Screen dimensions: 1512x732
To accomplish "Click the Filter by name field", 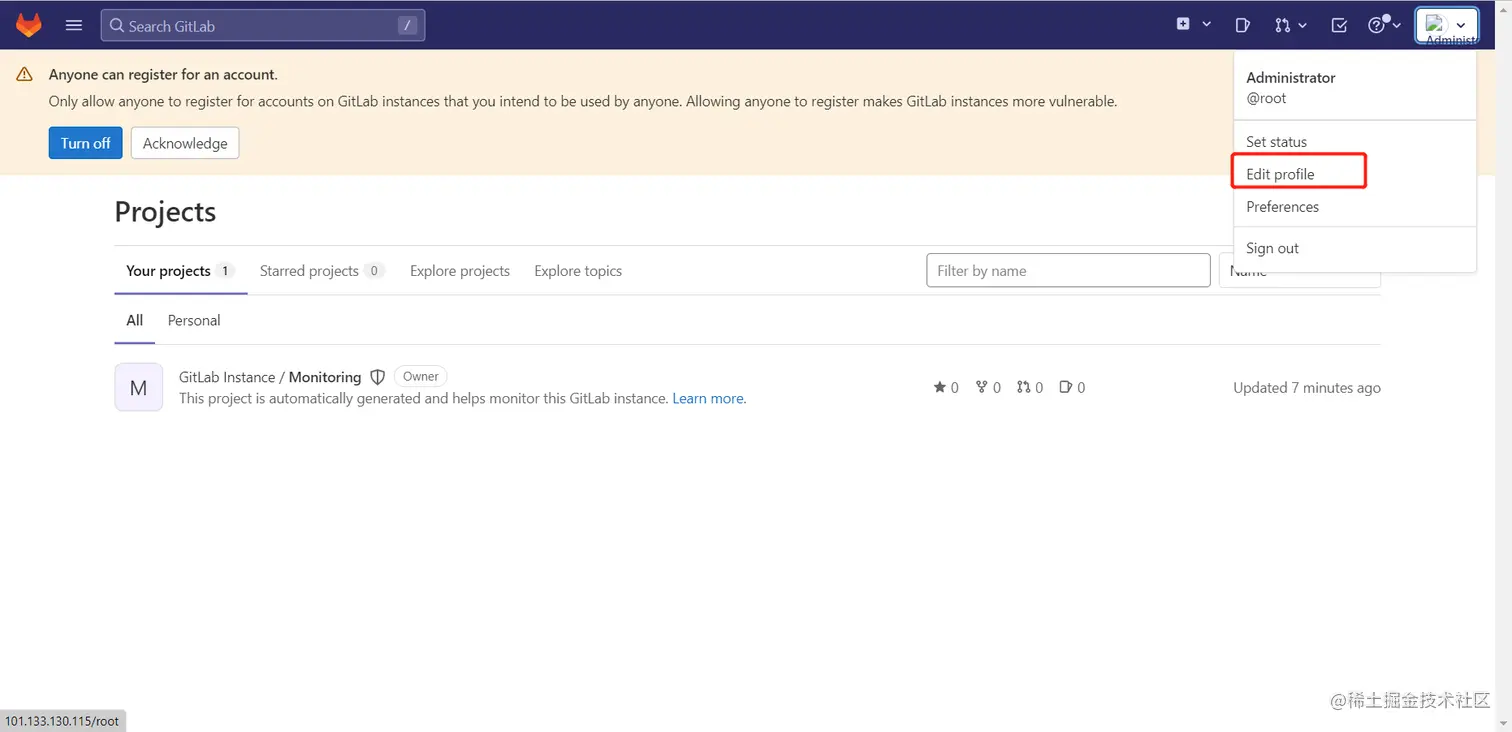I will [x=1068, y=270].
